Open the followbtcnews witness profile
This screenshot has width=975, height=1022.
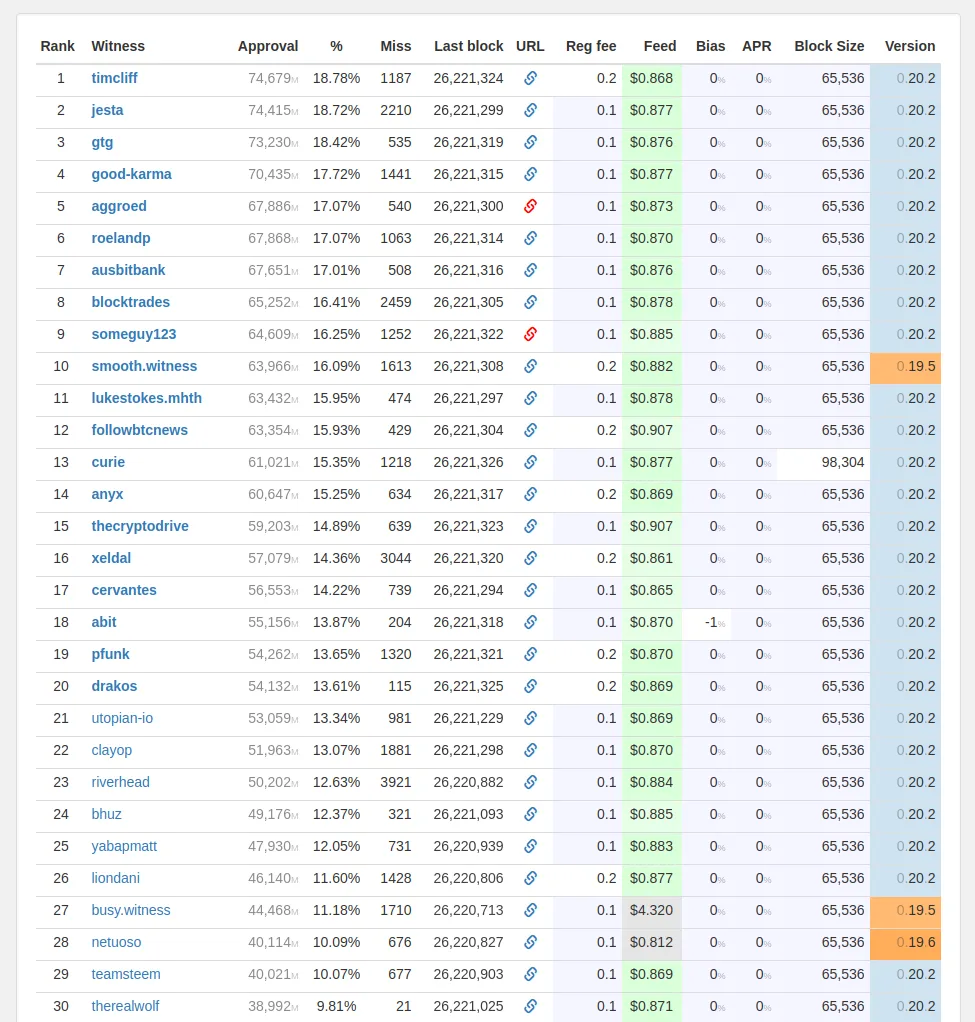pos(139,430)
